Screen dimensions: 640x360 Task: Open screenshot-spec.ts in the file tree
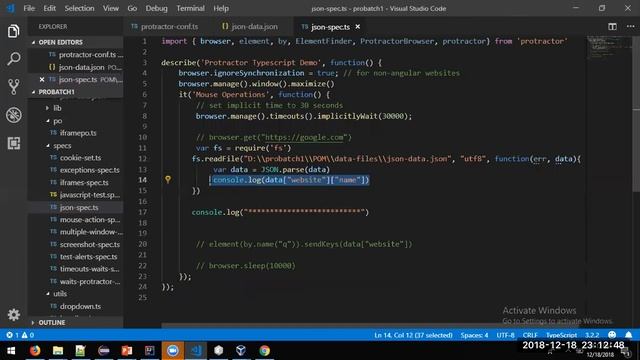pyautogui.click(x=90, y=244)
